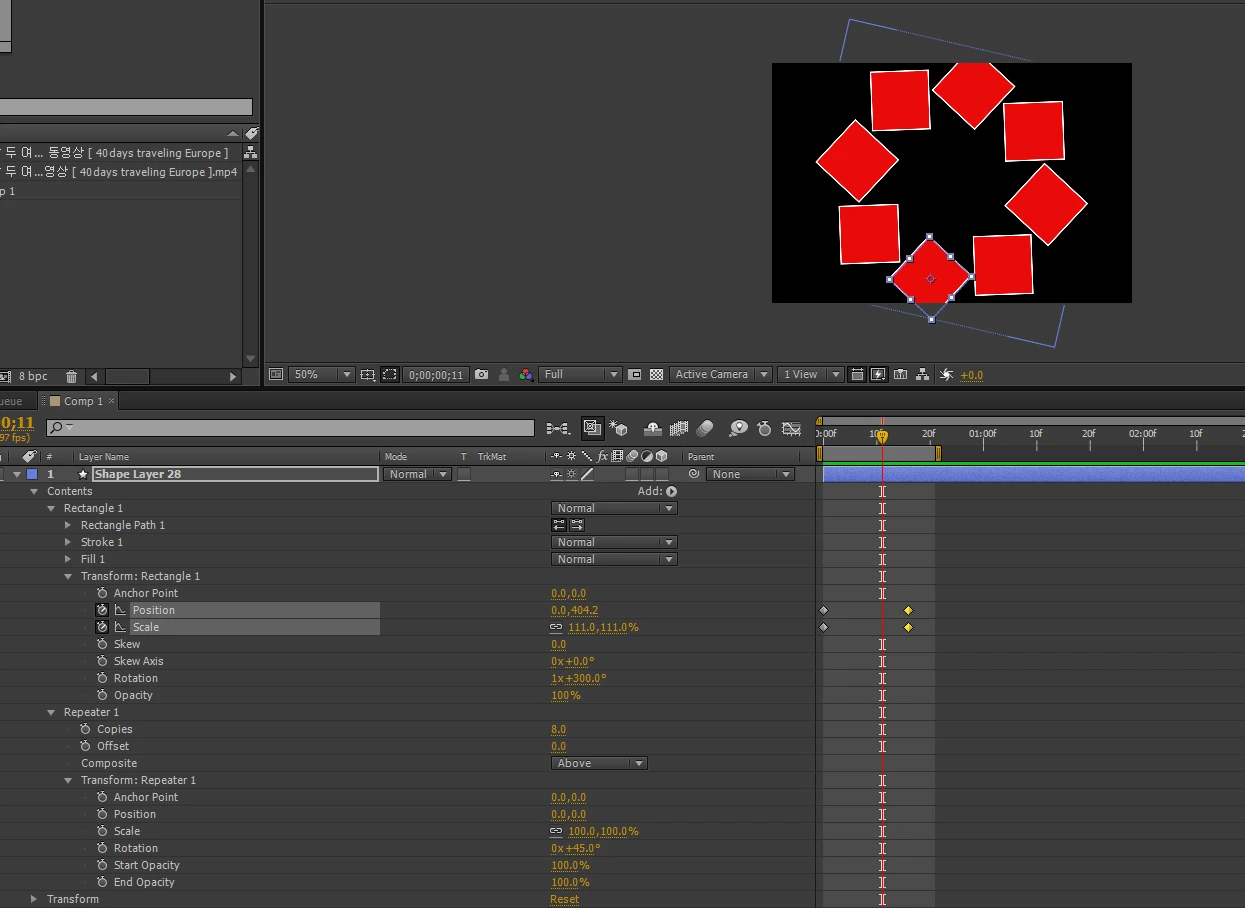1245x908 pixels.
Task: Click 8 bpc color depth button
Action: coord(33,377)
